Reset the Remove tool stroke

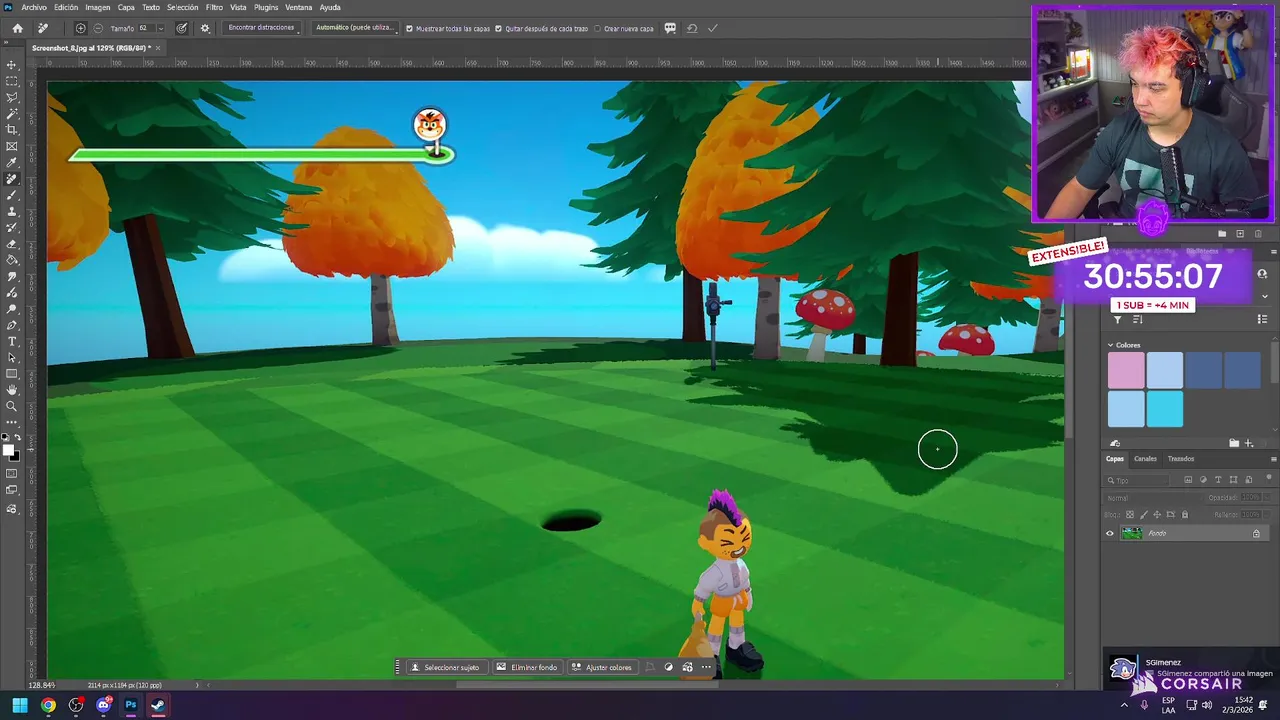coord(691,28)
